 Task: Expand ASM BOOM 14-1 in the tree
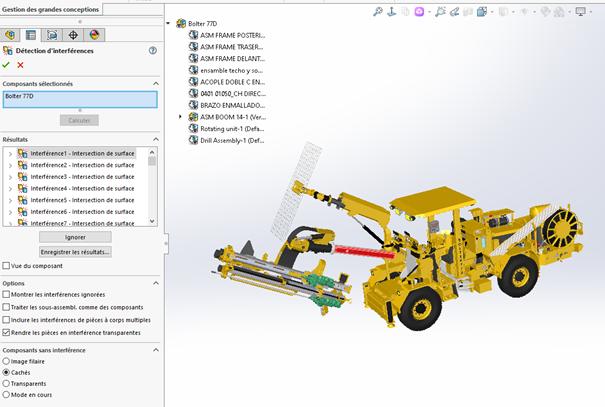[180, 117]
